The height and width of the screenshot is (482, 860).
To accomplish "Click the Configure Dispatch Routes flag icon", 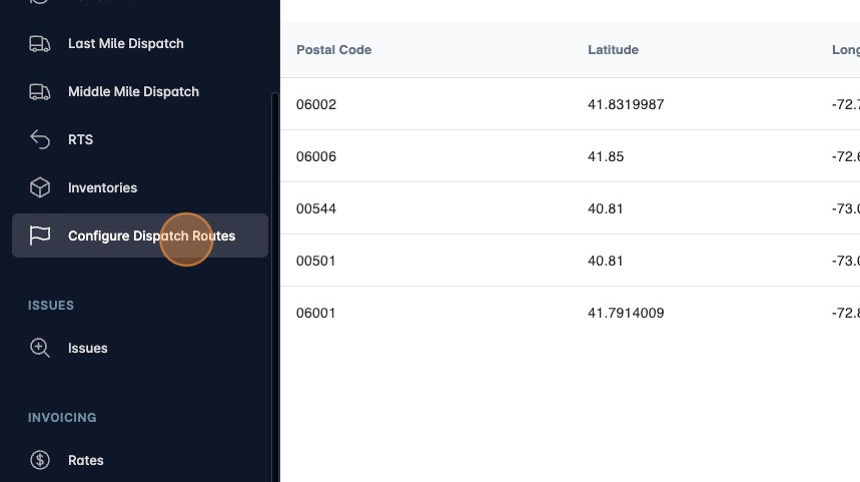I will [40, 236].
